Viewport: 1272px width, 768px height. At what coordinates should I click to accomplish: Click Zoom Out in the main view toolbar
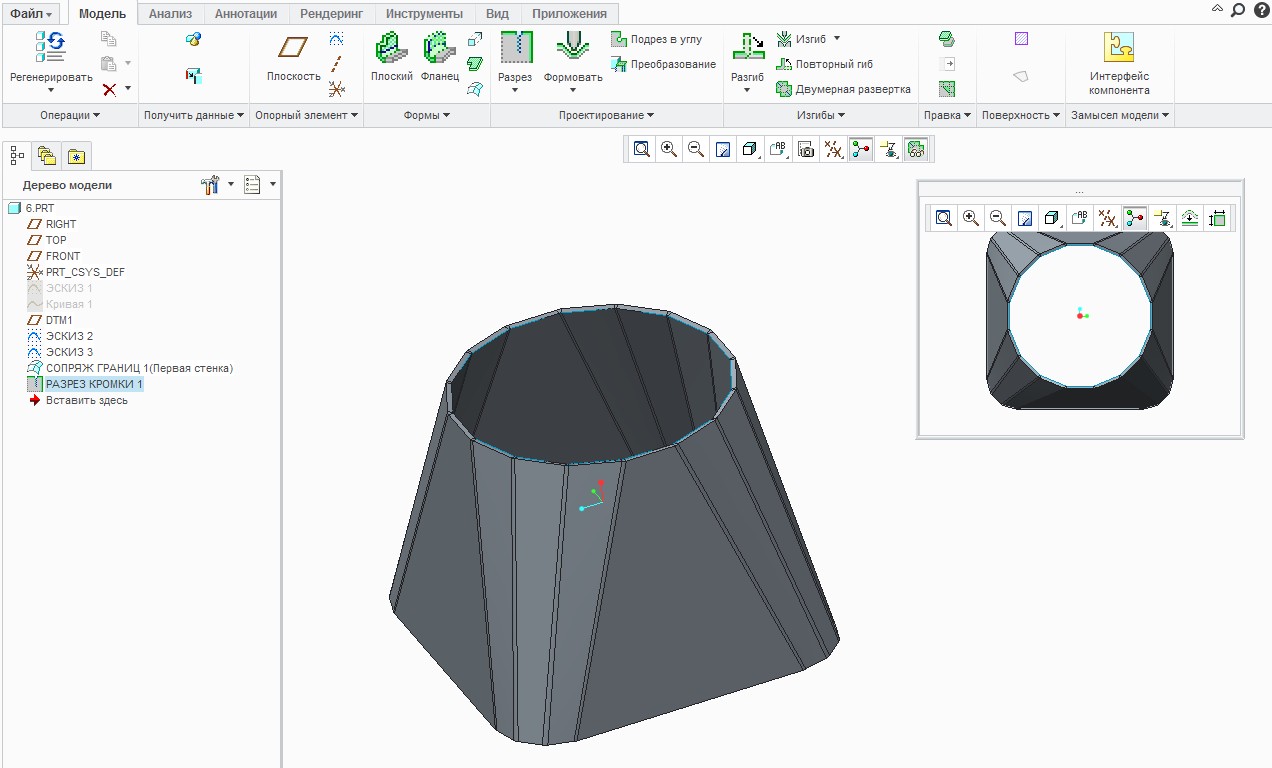click(x=696, y=149)
